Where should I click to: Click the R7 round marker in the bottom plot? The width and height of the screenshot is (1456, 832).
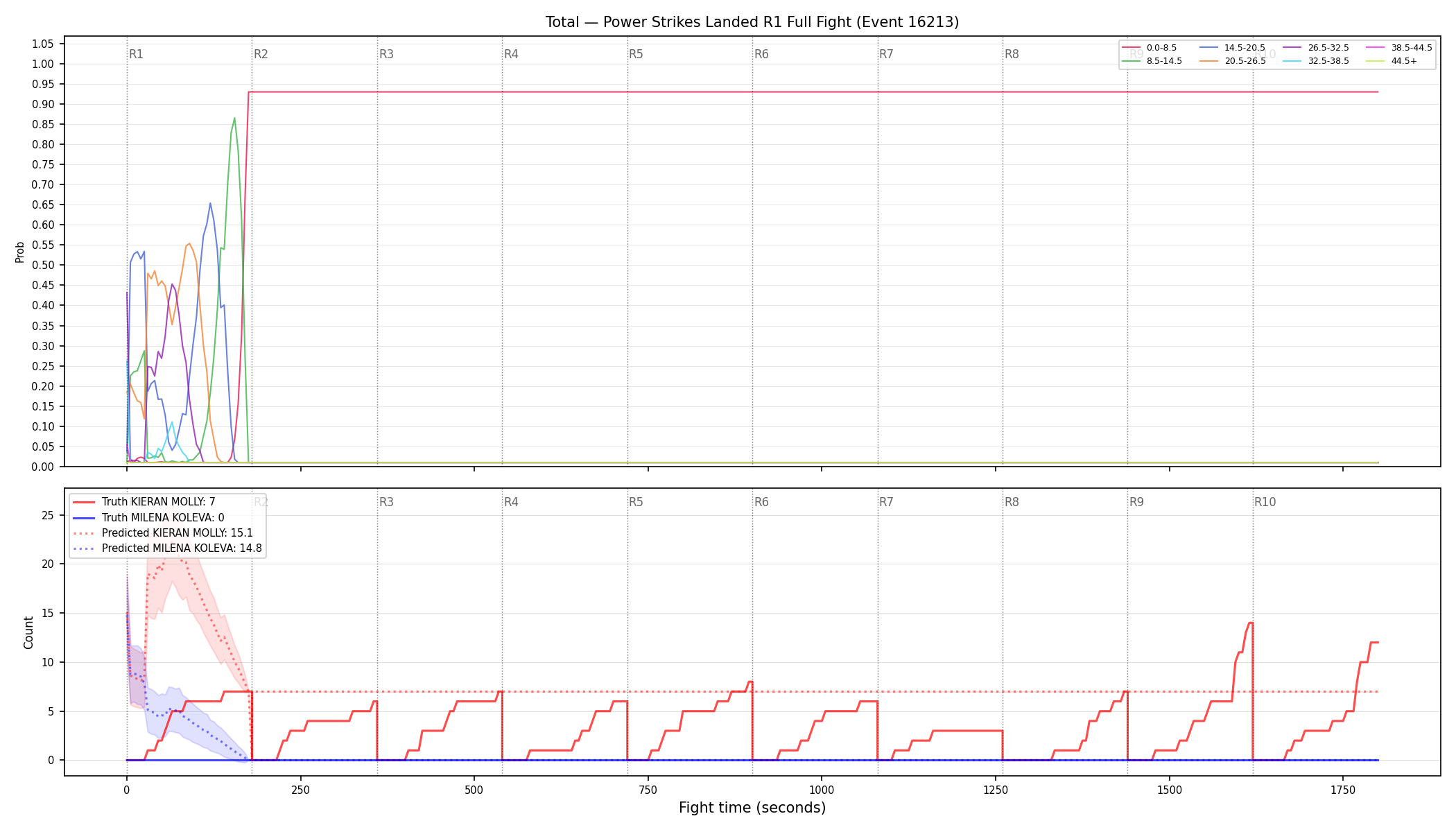point(886,502)
